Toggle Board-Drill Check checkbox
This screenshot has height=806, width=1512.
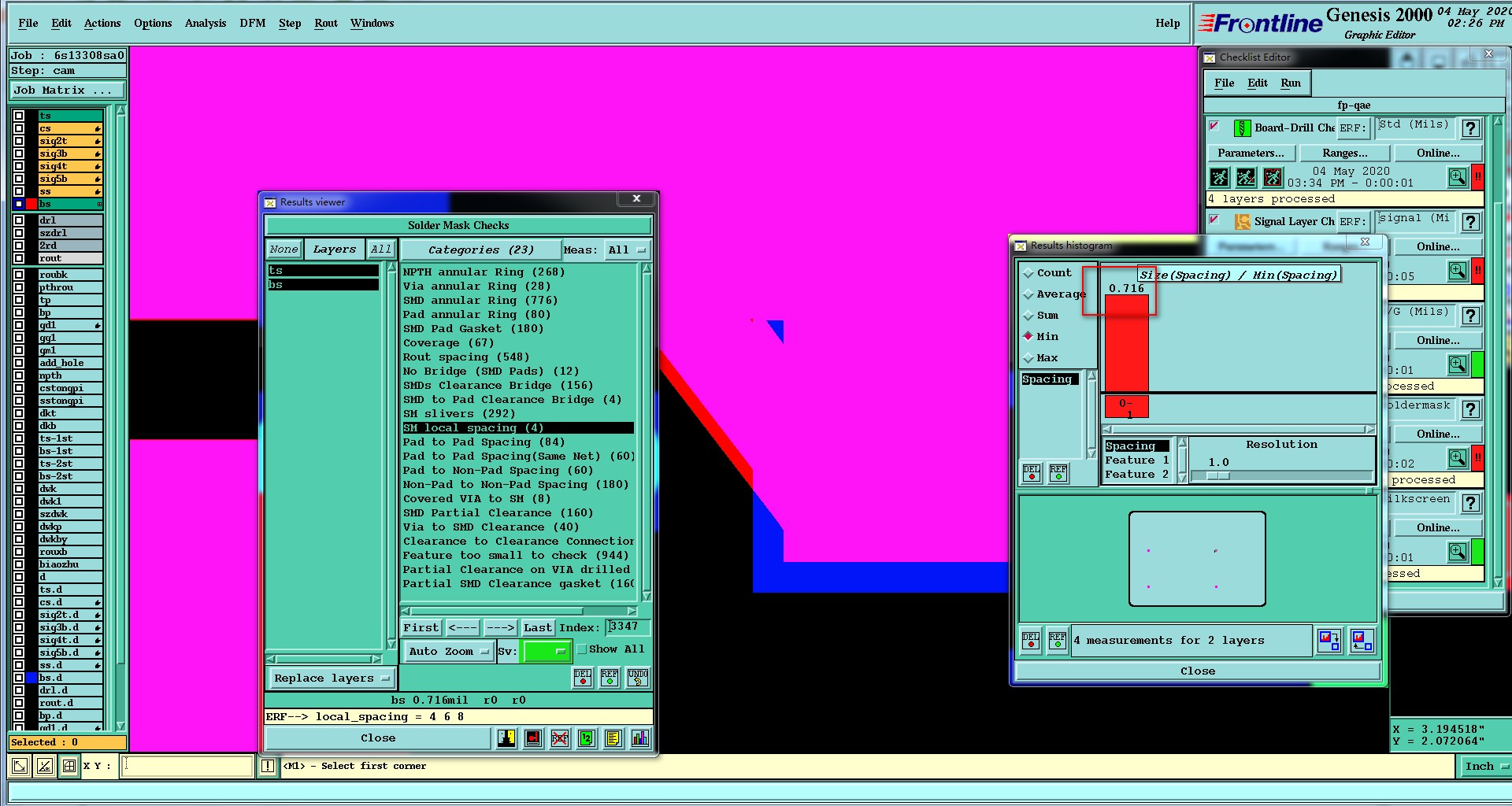(1214, 126)
